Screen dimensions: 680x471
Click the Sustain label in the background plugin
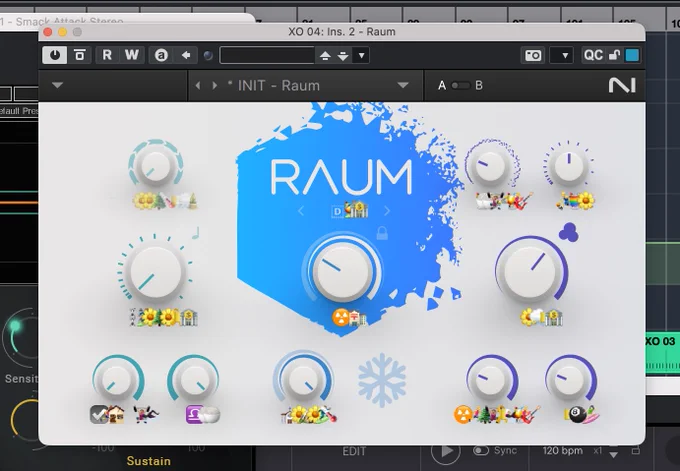point(149,461)
